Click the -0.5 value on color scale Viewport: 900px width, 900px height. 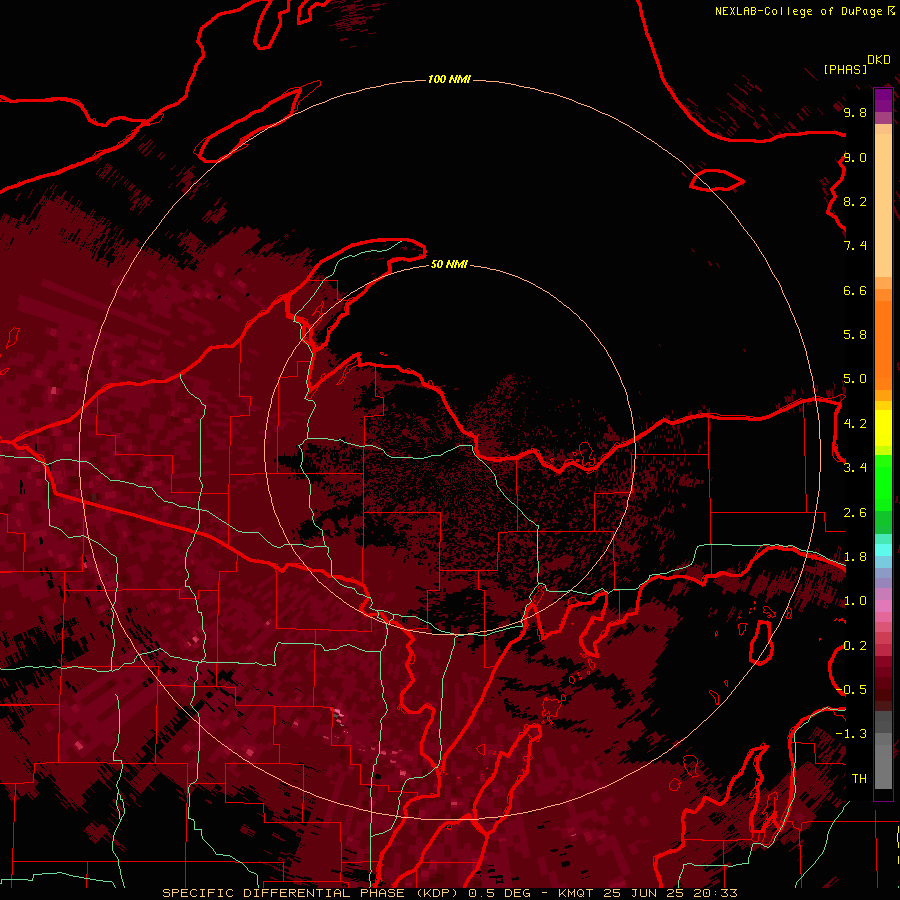[x=851, y=690]
